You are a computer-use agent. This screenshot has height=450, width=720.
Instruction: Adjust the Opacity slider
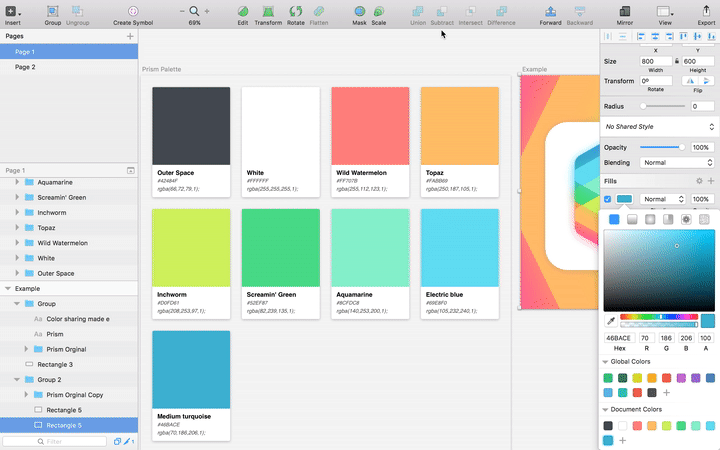pyautogui.click(x=681, y=147)
